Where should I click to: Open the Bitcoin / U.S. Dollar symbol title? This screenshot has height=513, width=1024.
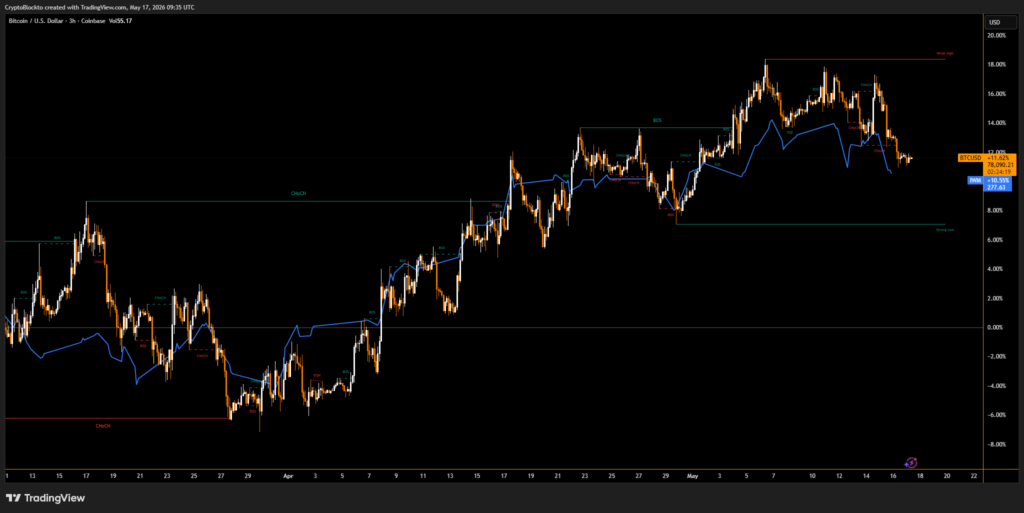pyautogui.click(x=34, y=21)
